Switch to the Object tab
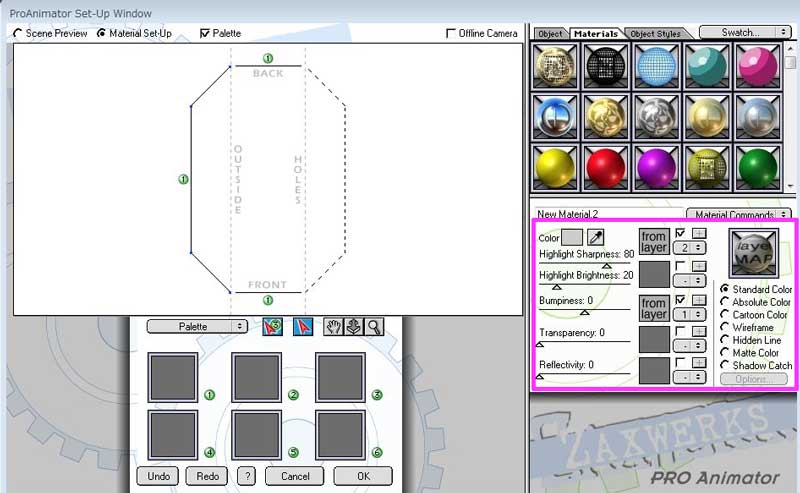Viewport: 800px width, 493px height. point(550,33)
